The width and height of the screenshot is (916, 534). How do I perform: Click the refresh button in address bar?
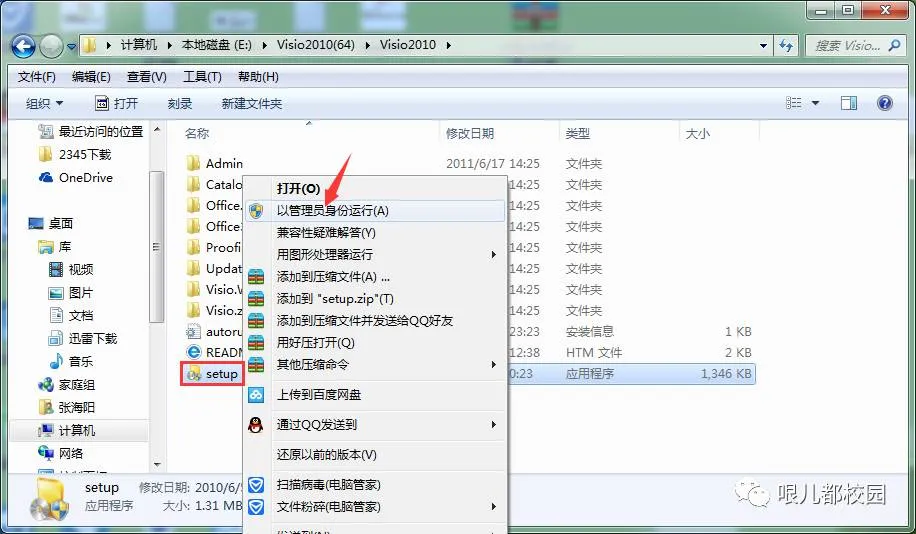click(x=786, y=46)
